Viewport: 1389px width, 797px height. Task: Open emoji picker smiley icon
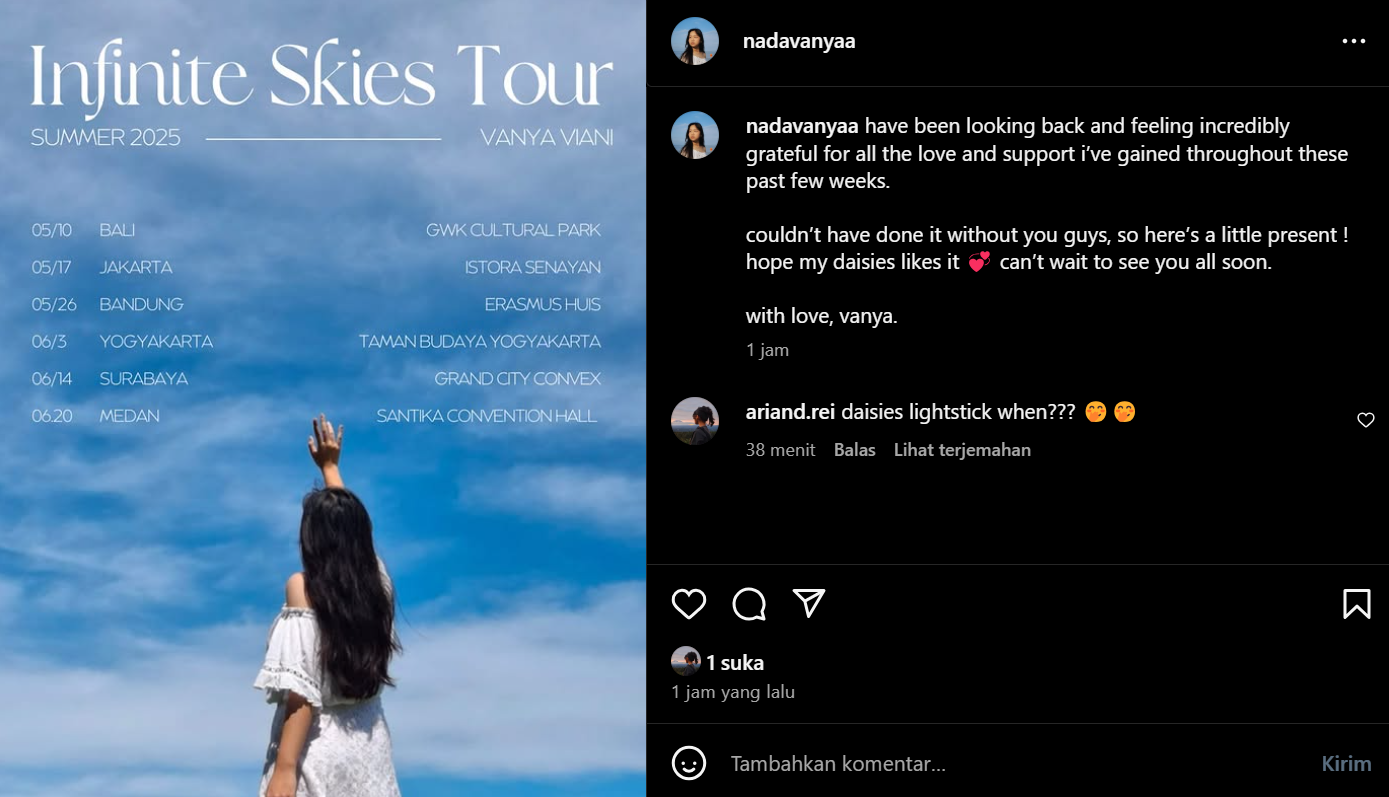click(689, 763)
